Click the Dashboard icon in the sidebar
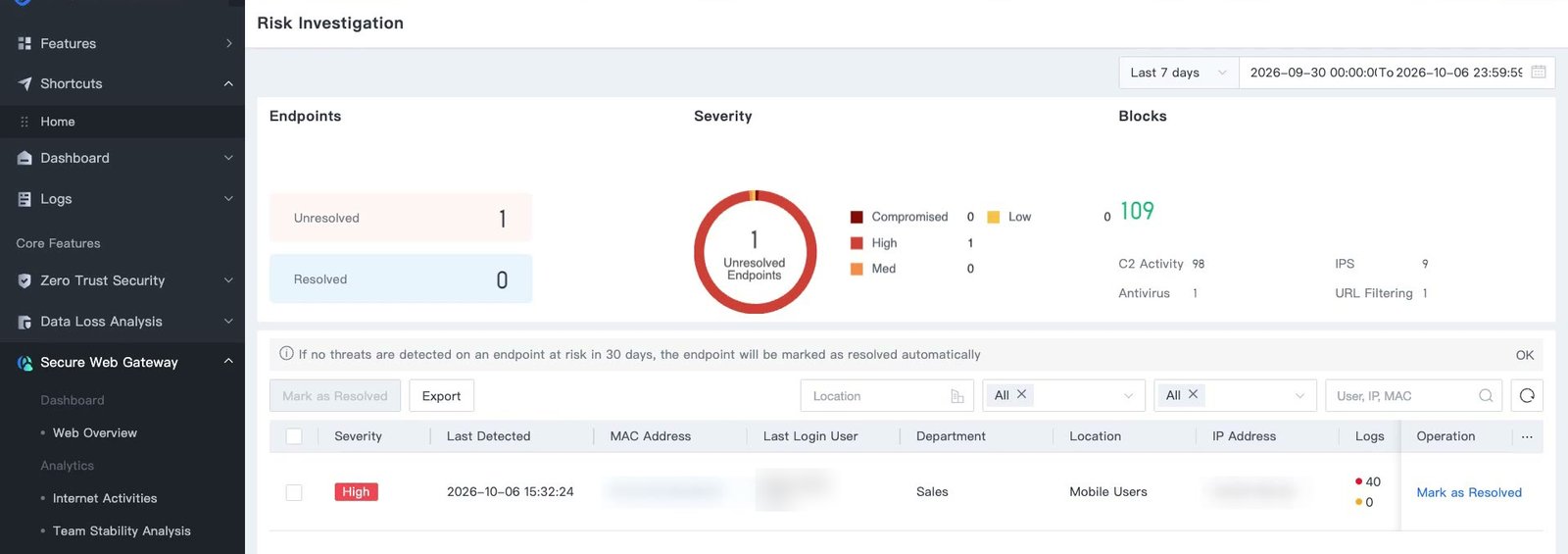Image resolution: width=1568 pixels, height=554 pixels. (x=24, y=158)
